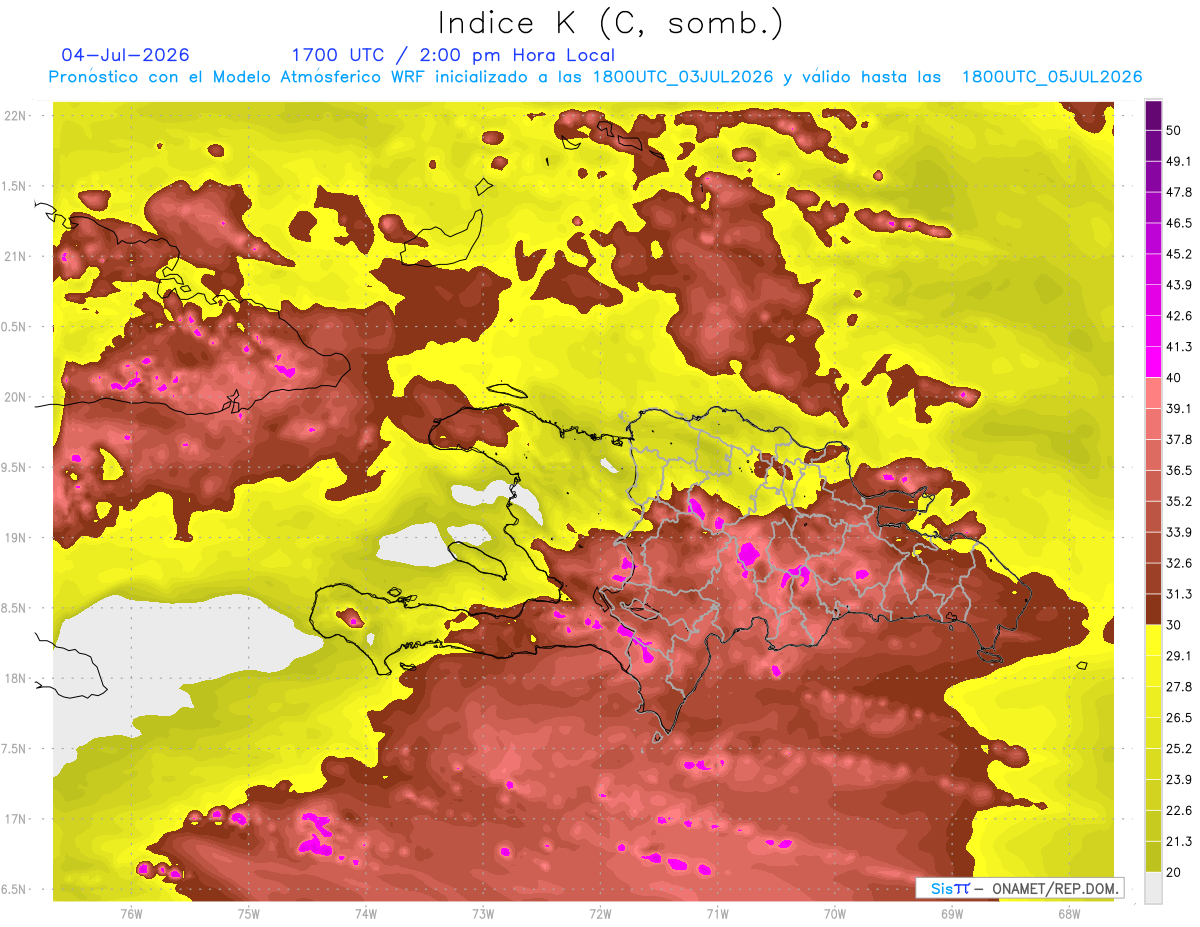Viewport: 1200px width, 927px height.
Task: Click the colorbar value 26.5
Action: click(x=1178, y=717)
